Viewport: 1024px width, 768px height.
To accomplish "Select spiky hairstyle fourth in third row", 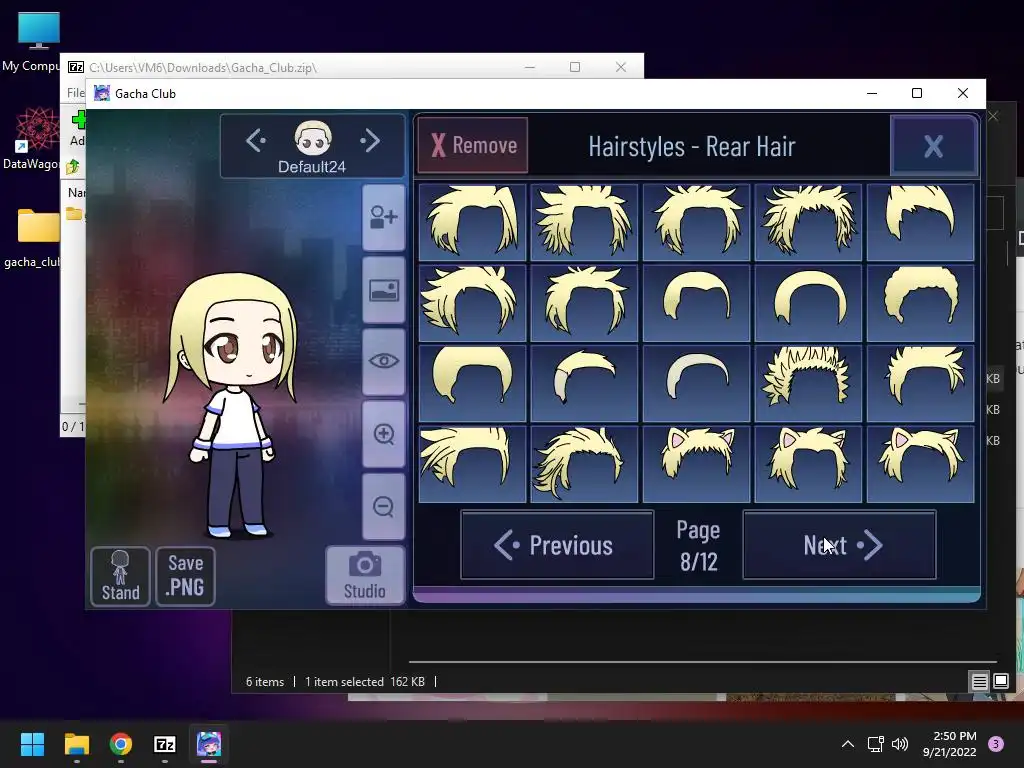I will [x=808, y=383].
